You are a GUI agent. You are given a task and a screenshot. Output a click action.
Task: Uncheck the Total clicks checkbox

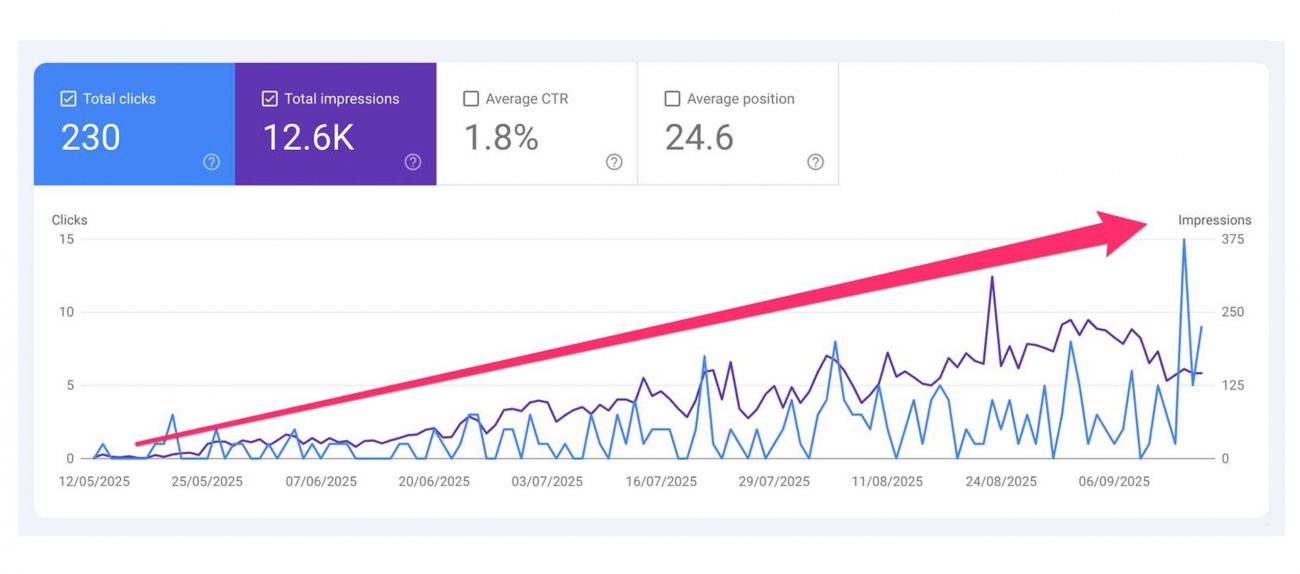68,99
